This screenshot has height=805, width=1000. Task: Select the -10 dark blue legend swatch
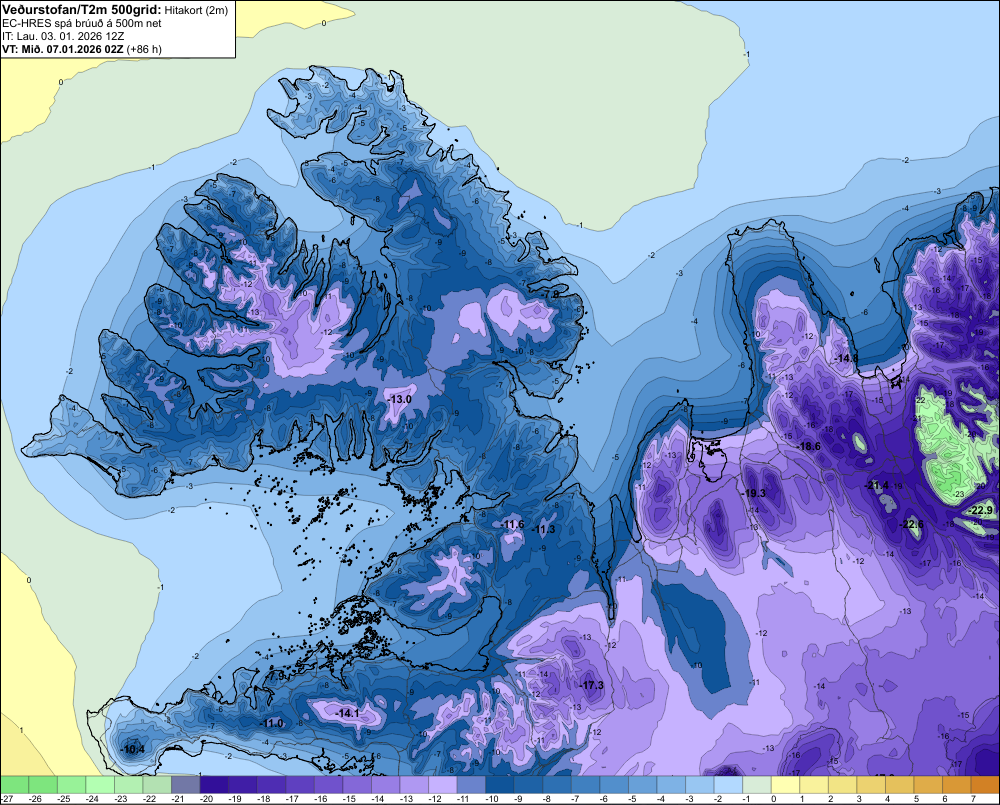coord(500,785)
